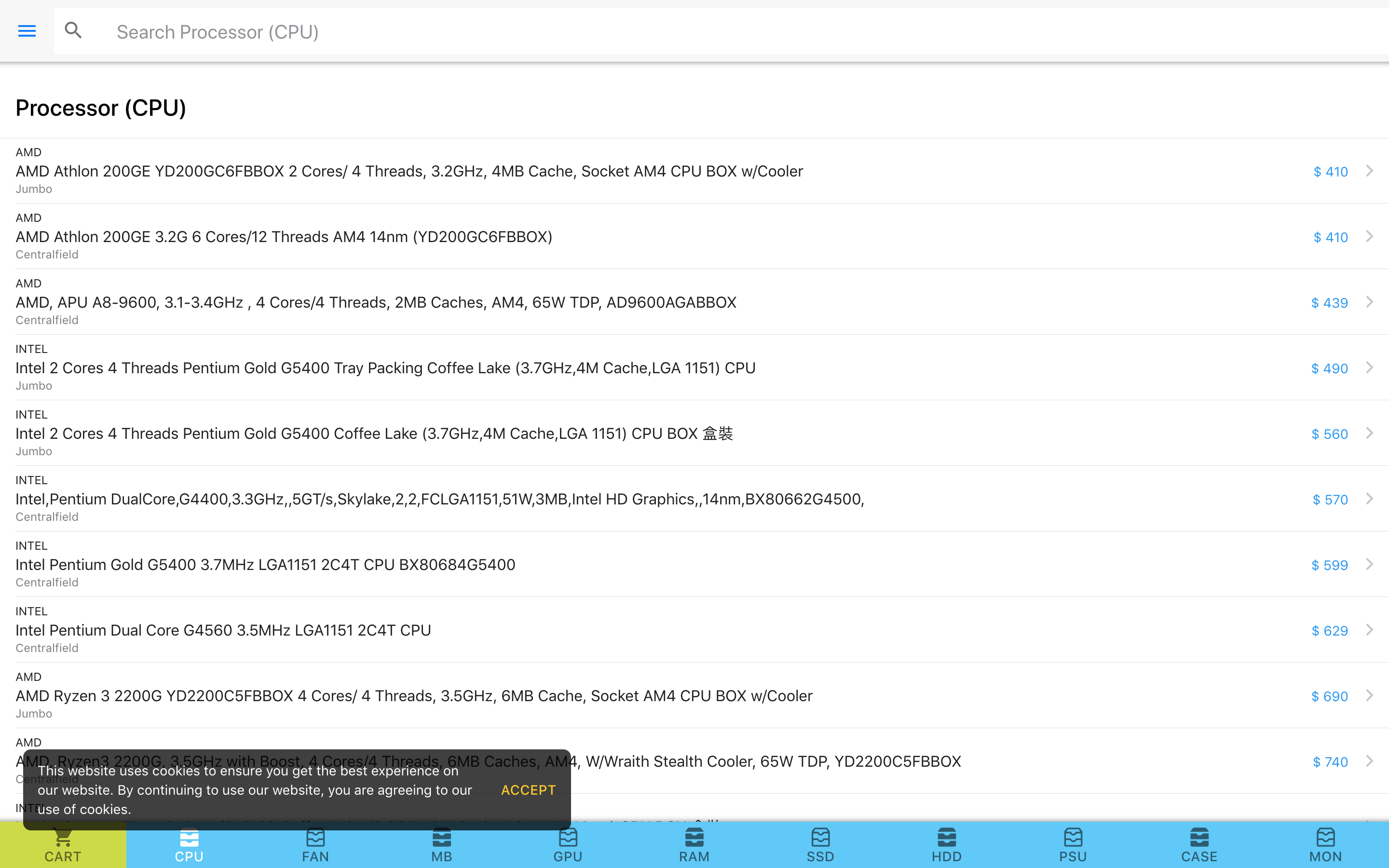Open Pentium Gold G5400 CPU BOX 盒裝 listing

694,434
